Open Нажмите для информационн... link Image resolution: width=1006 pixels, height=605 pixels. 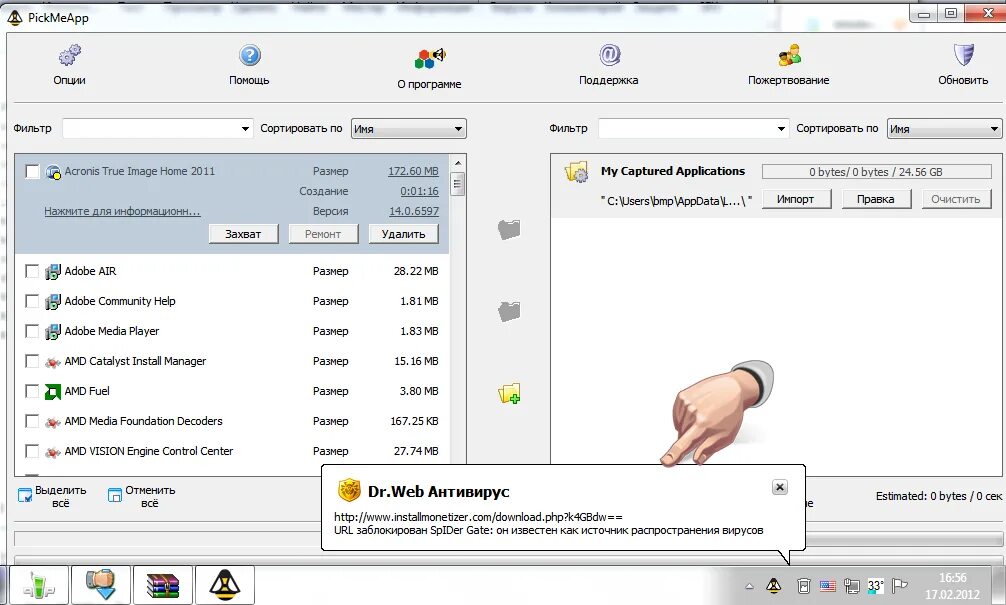[x=123, y=211]
